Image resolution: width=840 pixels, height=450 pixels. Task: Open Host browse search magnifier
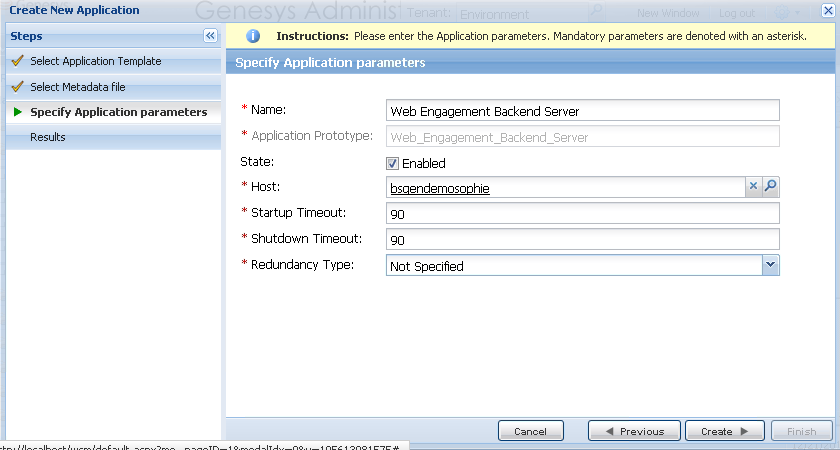click(771, 187)
